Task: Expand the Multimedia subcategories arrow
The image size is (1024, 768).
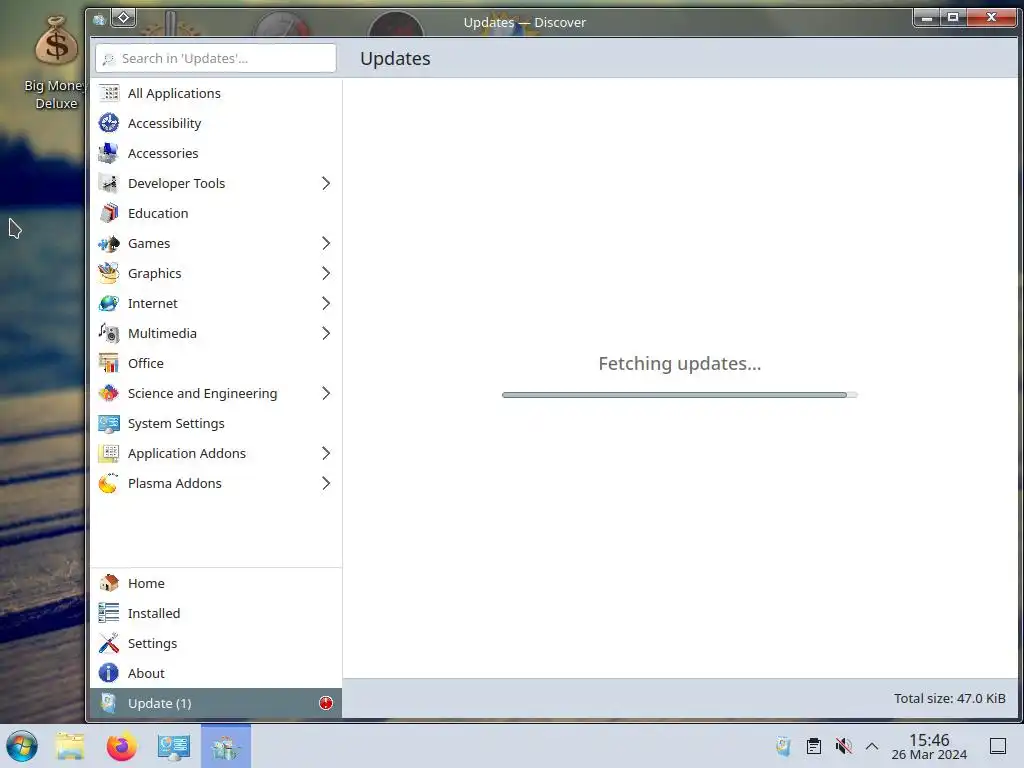Action: tap(326, 334)
